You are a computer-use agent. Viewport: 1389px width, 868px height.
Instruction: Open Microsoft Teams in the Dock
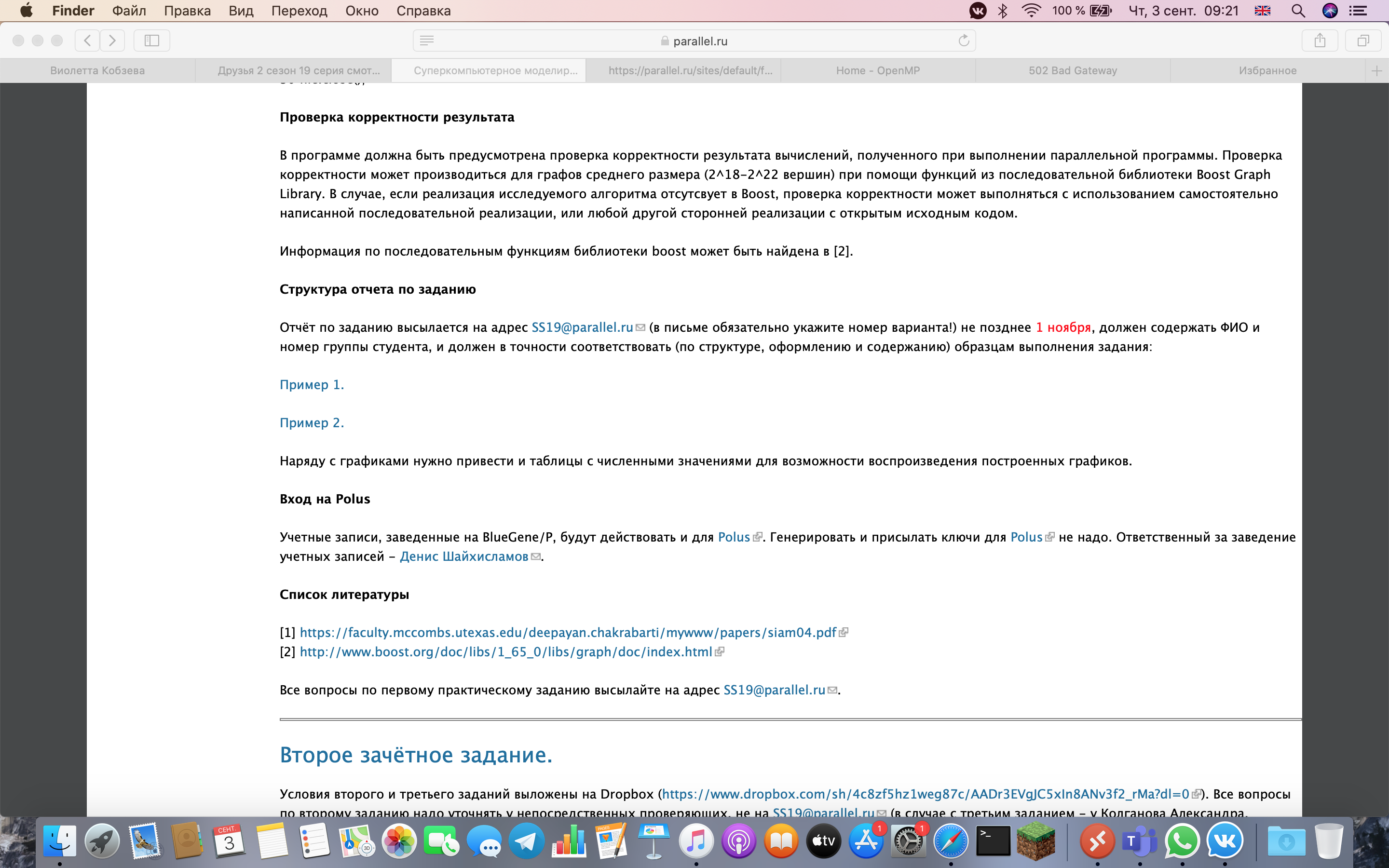pos(1140,841)
